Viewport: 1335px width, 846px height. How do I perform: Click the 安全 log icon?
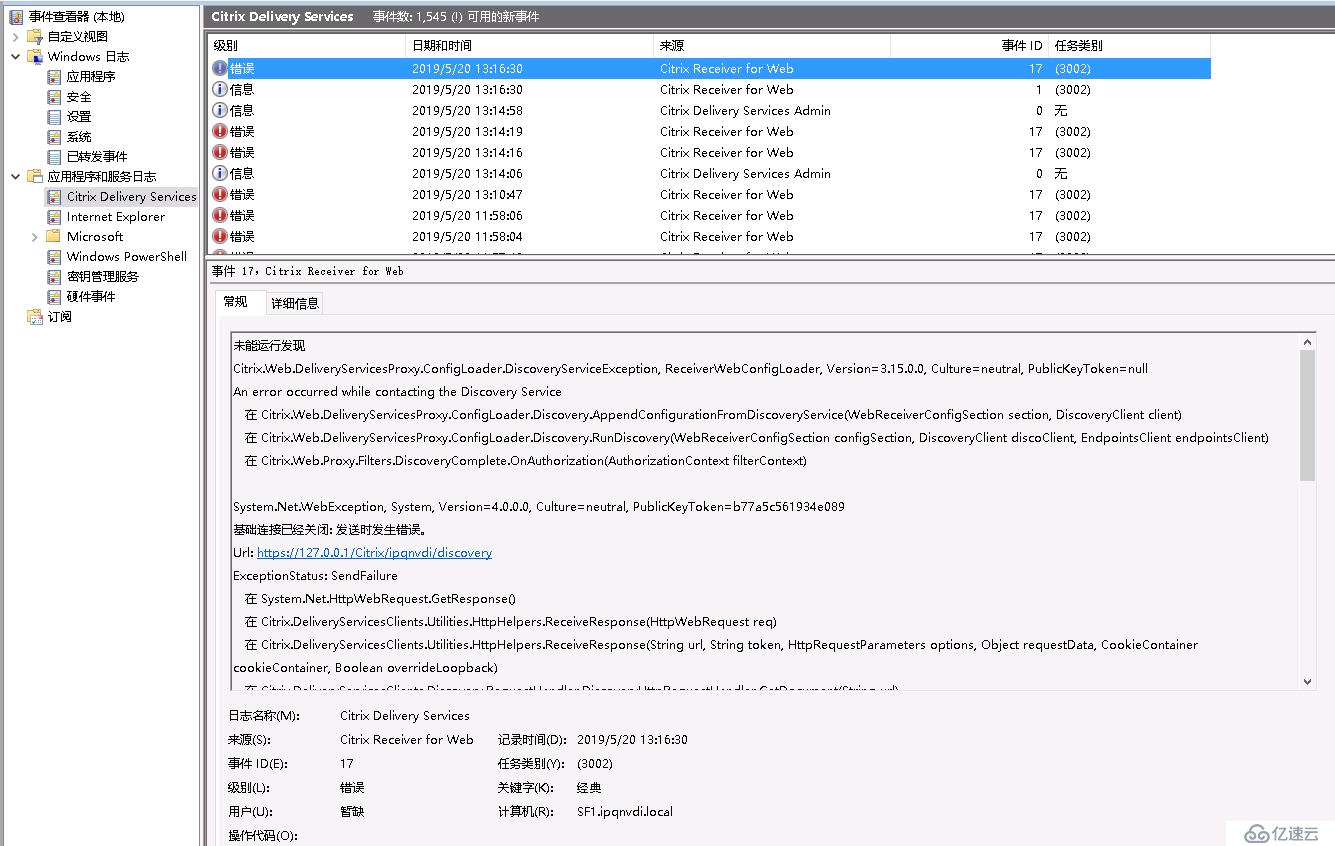click(x=54, y=97)
